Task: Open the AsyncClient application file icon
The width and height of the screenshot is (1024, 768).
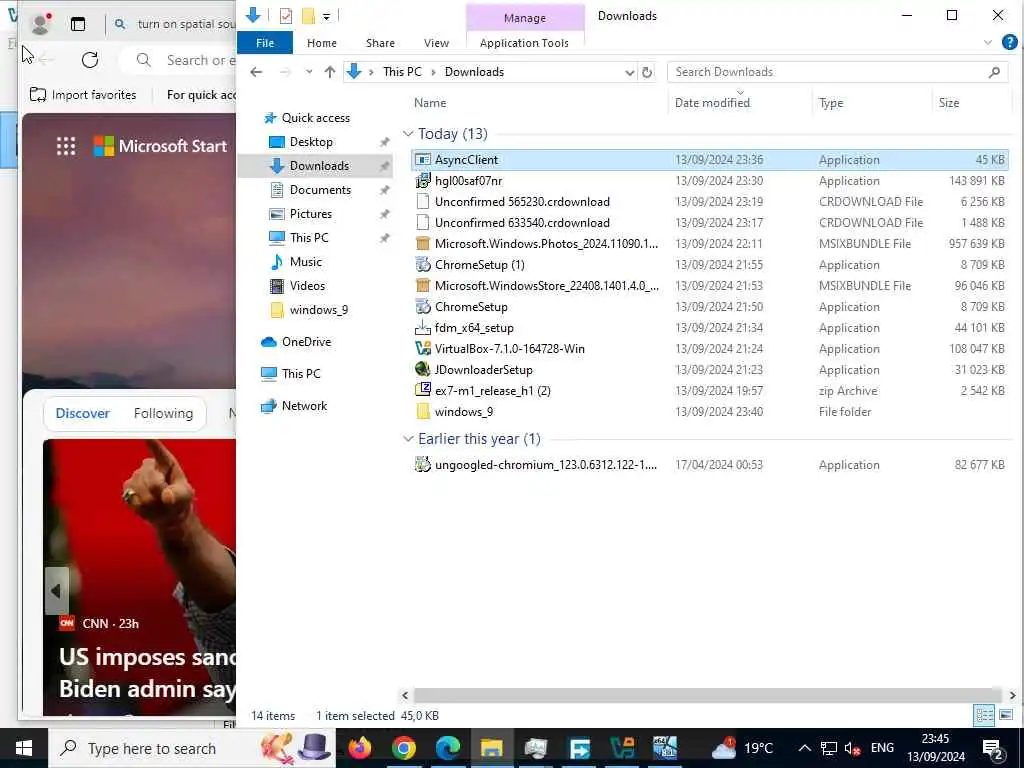Action: click(x=423, y=160)
